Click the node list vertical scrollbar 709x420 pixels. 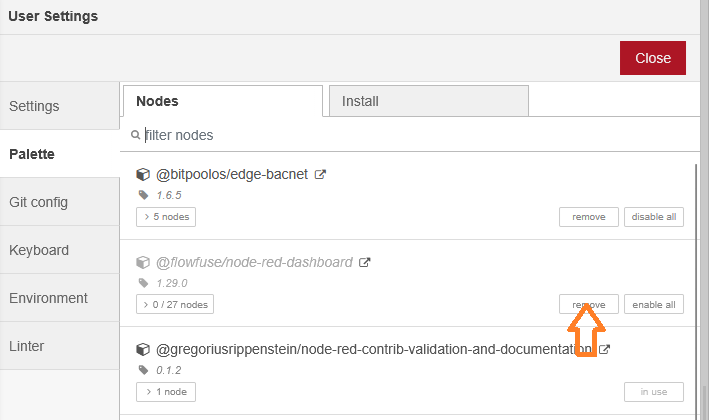point(696,280)
